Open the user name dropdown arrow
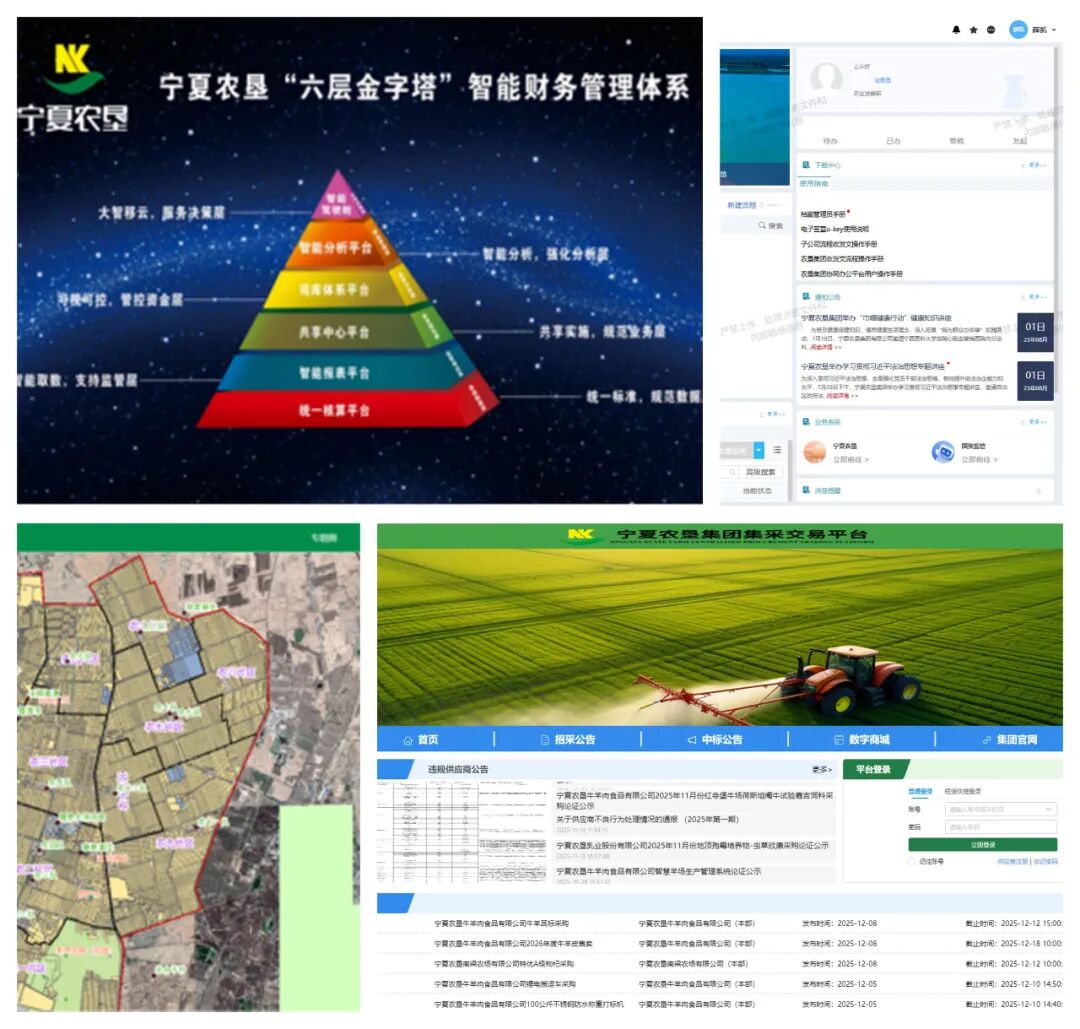This screenshot has height=1029, width=1080. (1054, 30)
